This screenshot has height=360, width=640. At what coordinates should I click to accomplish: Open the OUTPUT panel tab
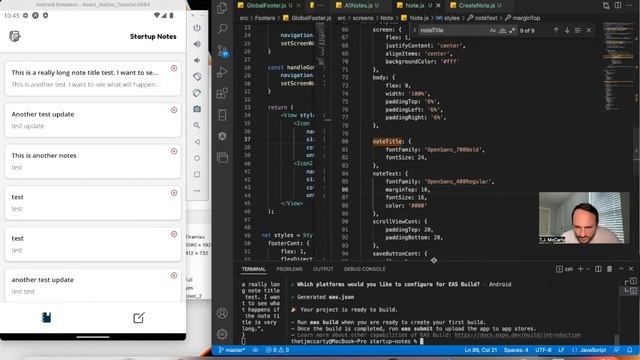click(x=323, y=269)
